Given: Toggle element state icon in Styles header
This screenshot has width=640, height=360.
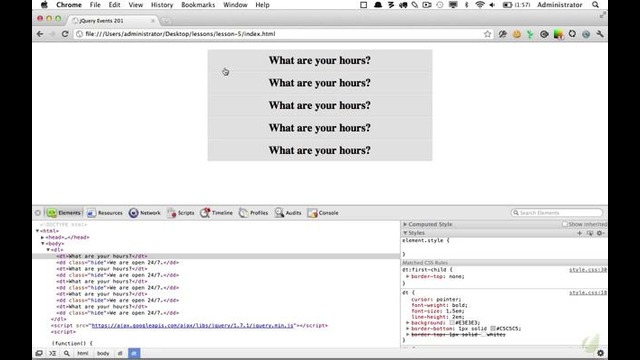Looking at the screenshot, I should point(590,233).
